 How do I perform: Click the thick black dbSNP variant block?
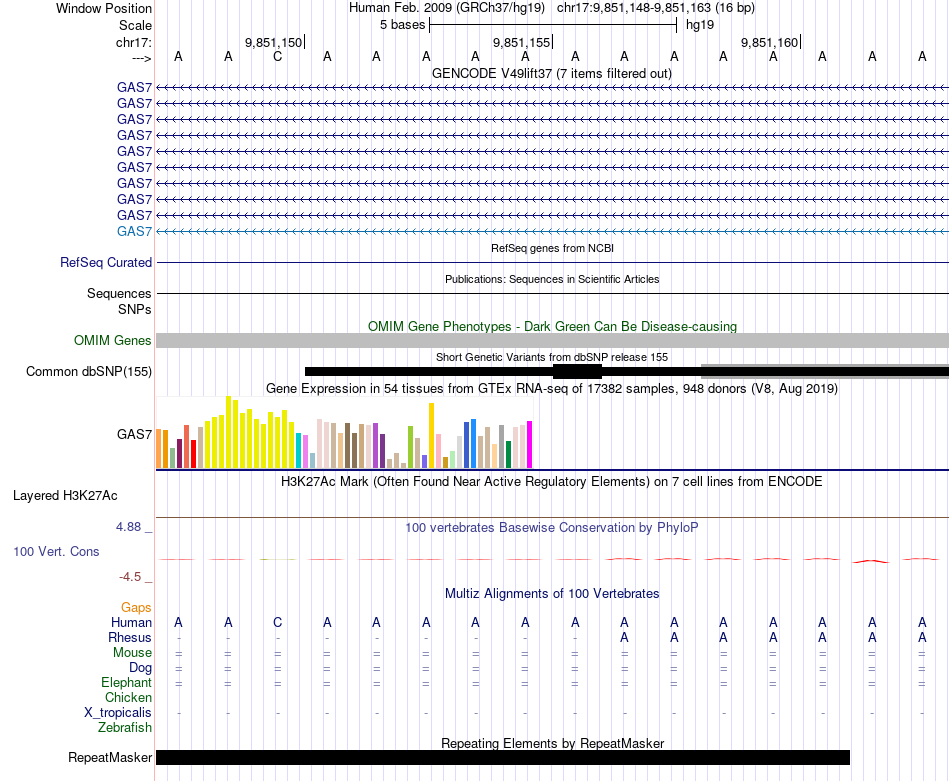tap(577, 371)
